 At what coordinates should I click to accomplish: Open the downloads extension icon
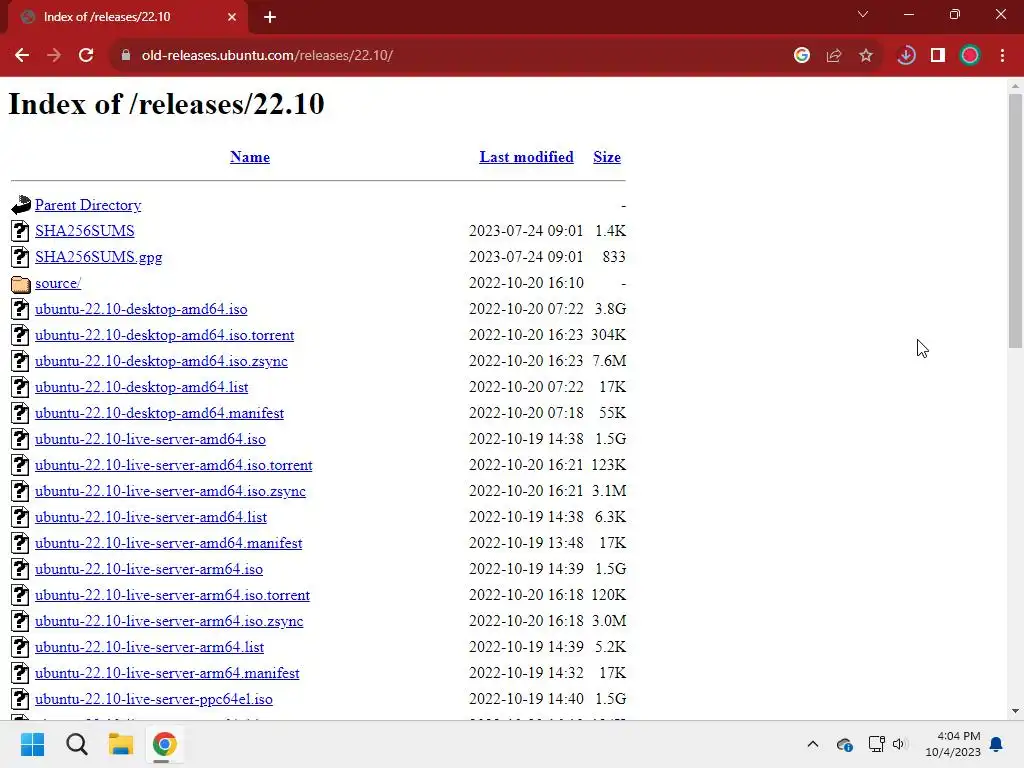(x=906, y=56)
